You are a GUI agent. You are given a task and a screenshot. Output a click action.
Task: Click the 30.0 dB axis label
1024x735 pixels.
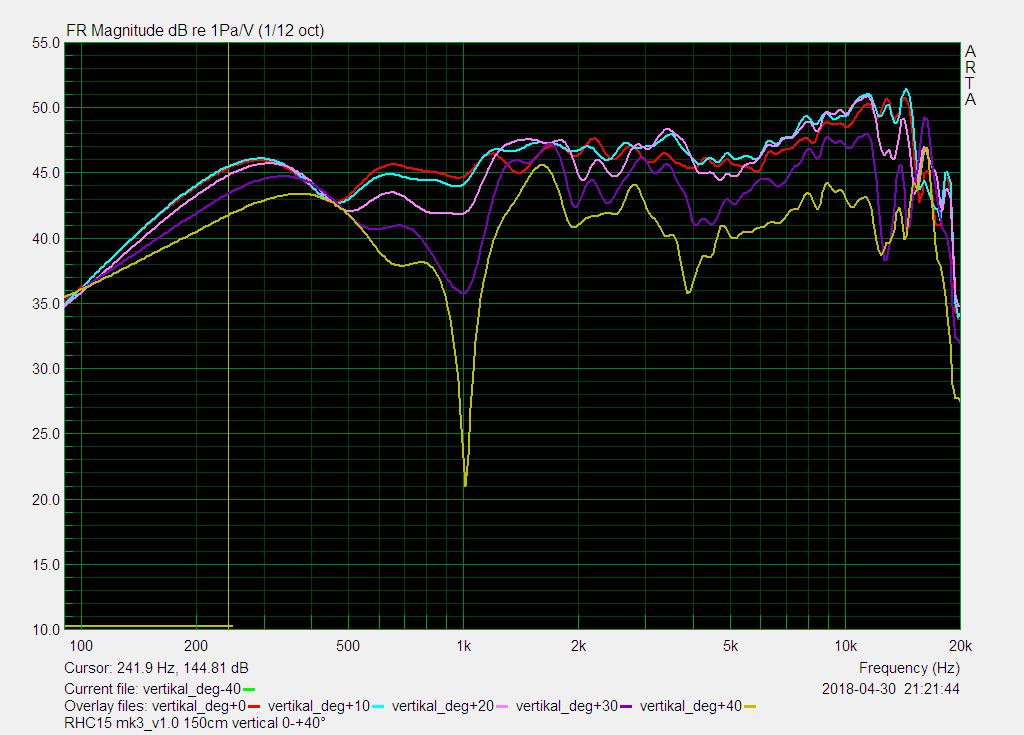pyautogui.click(x=46, y=369)
